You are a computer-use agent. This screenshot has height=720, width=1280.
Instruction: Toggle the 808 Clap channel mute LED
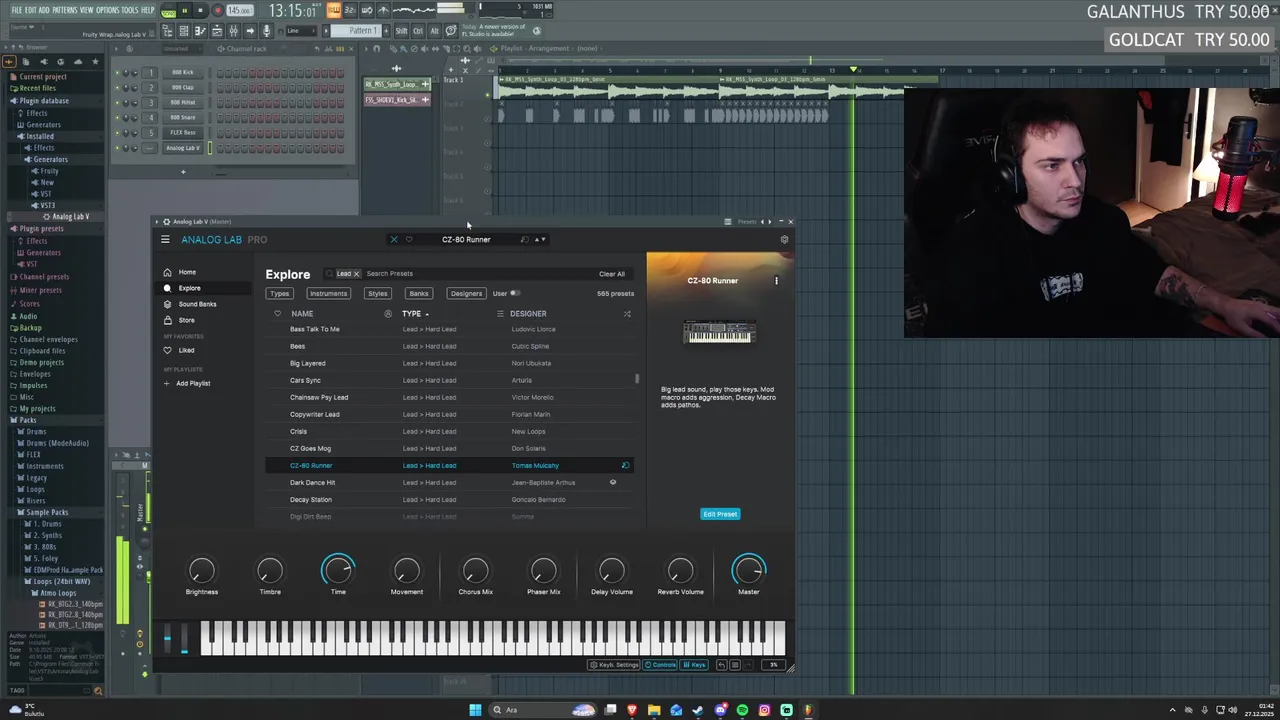click(118, 87)
